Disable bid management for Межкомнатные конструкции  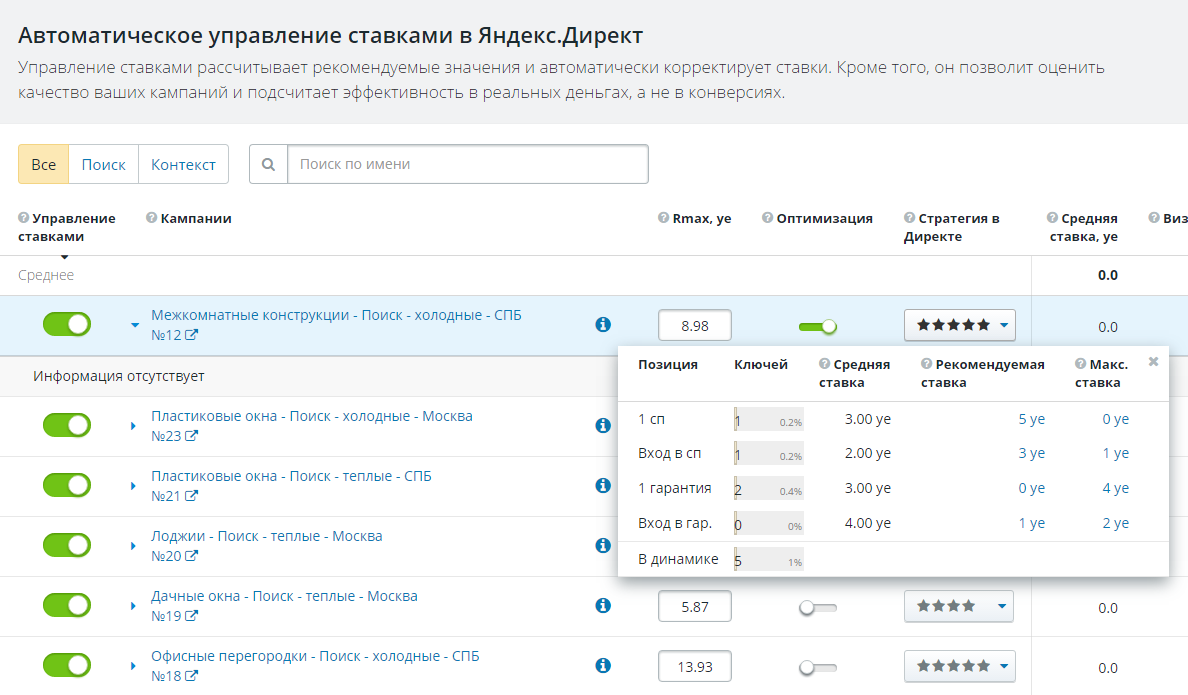67,324
